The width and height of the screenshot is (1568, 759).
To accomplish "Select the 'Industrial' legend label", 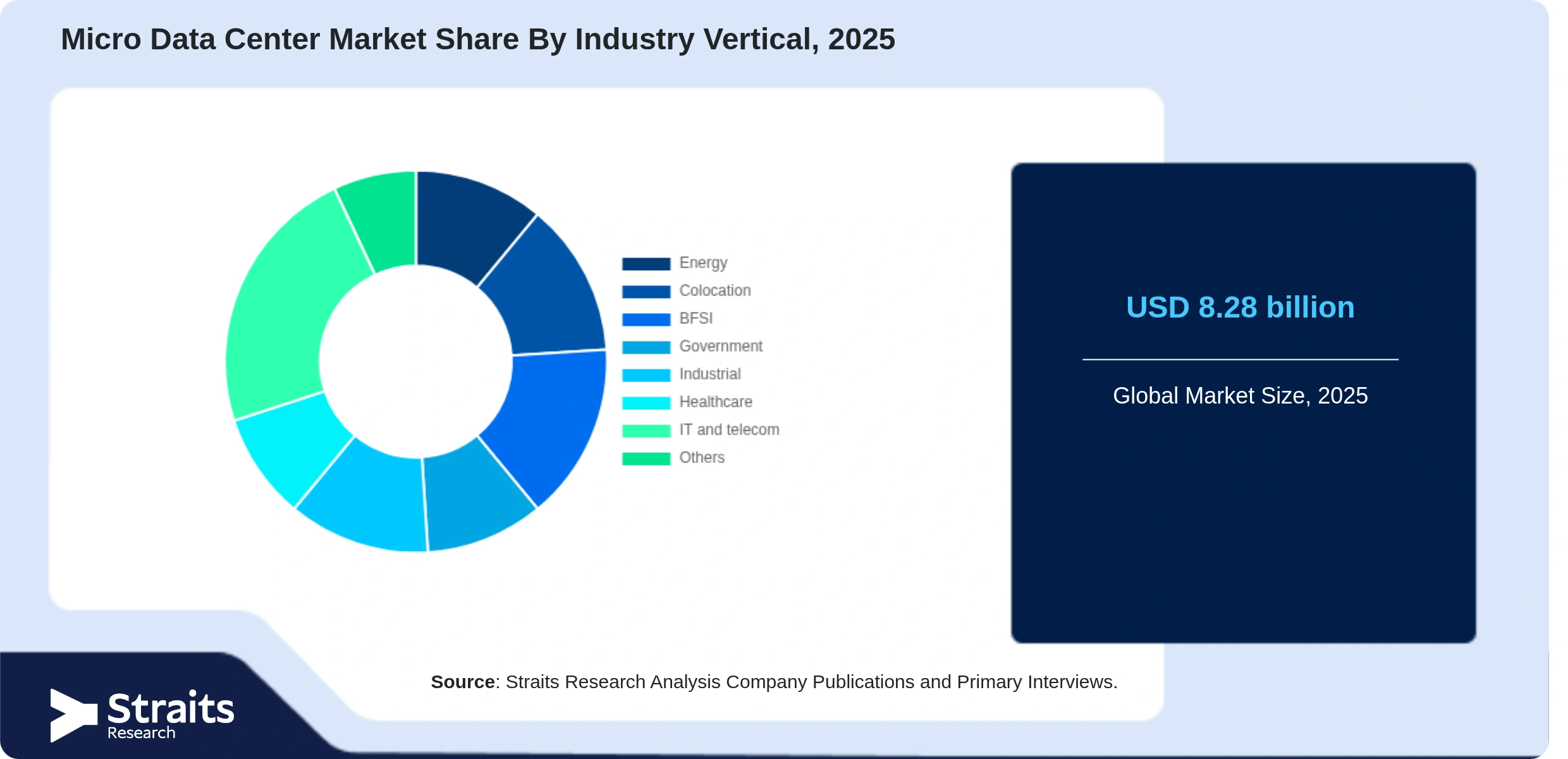I will pyautogui.click(x=710, y=374).
